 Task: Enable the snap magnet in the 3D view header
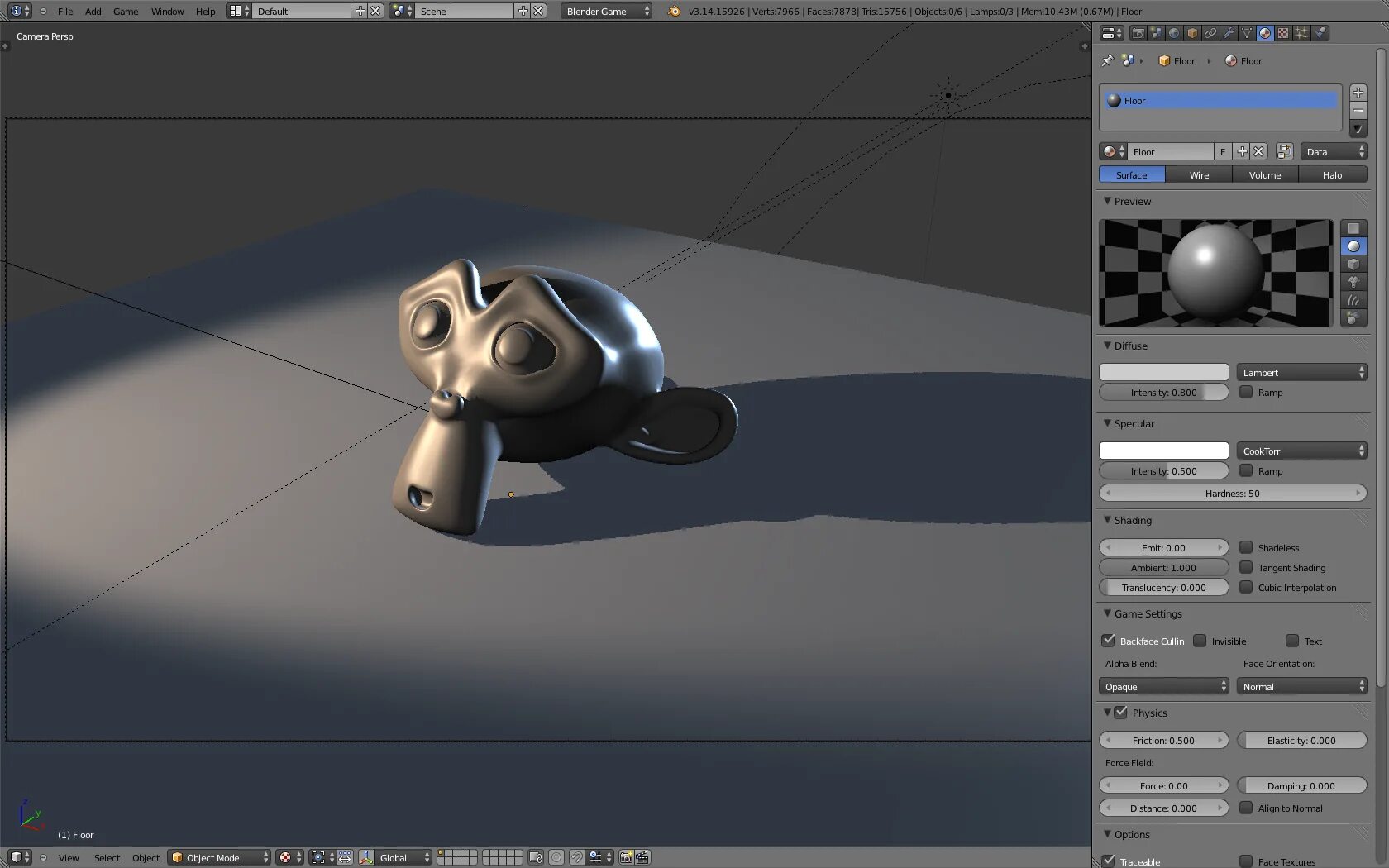pos(576,857)
